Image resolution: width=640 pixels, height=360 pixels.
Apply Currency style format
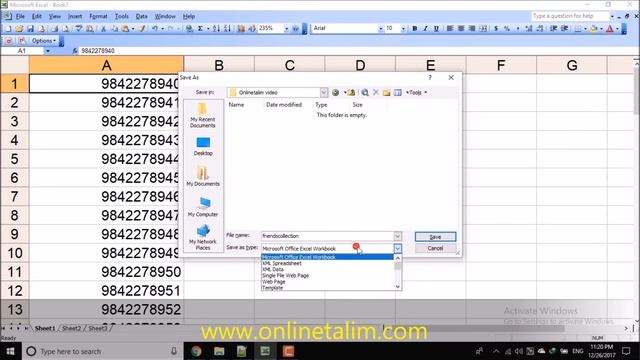(x=496, y=29)
